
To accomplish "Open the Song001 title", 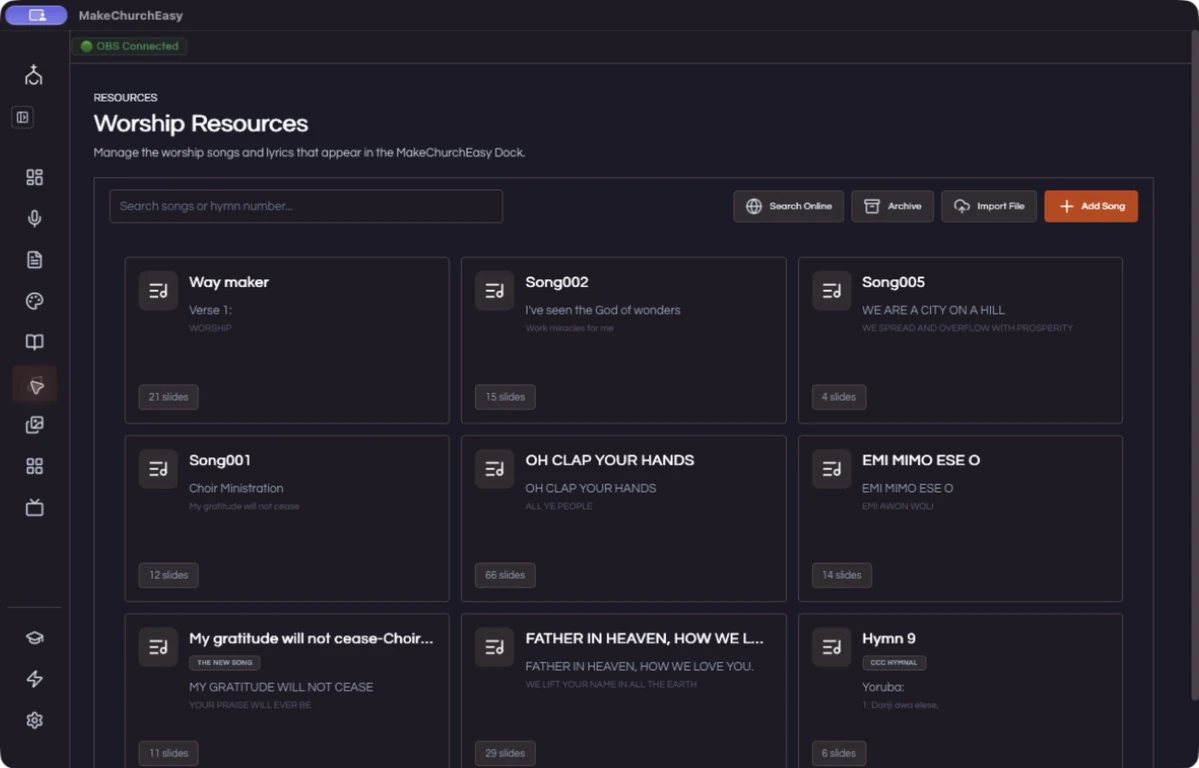I will click(x=219, y=460).
